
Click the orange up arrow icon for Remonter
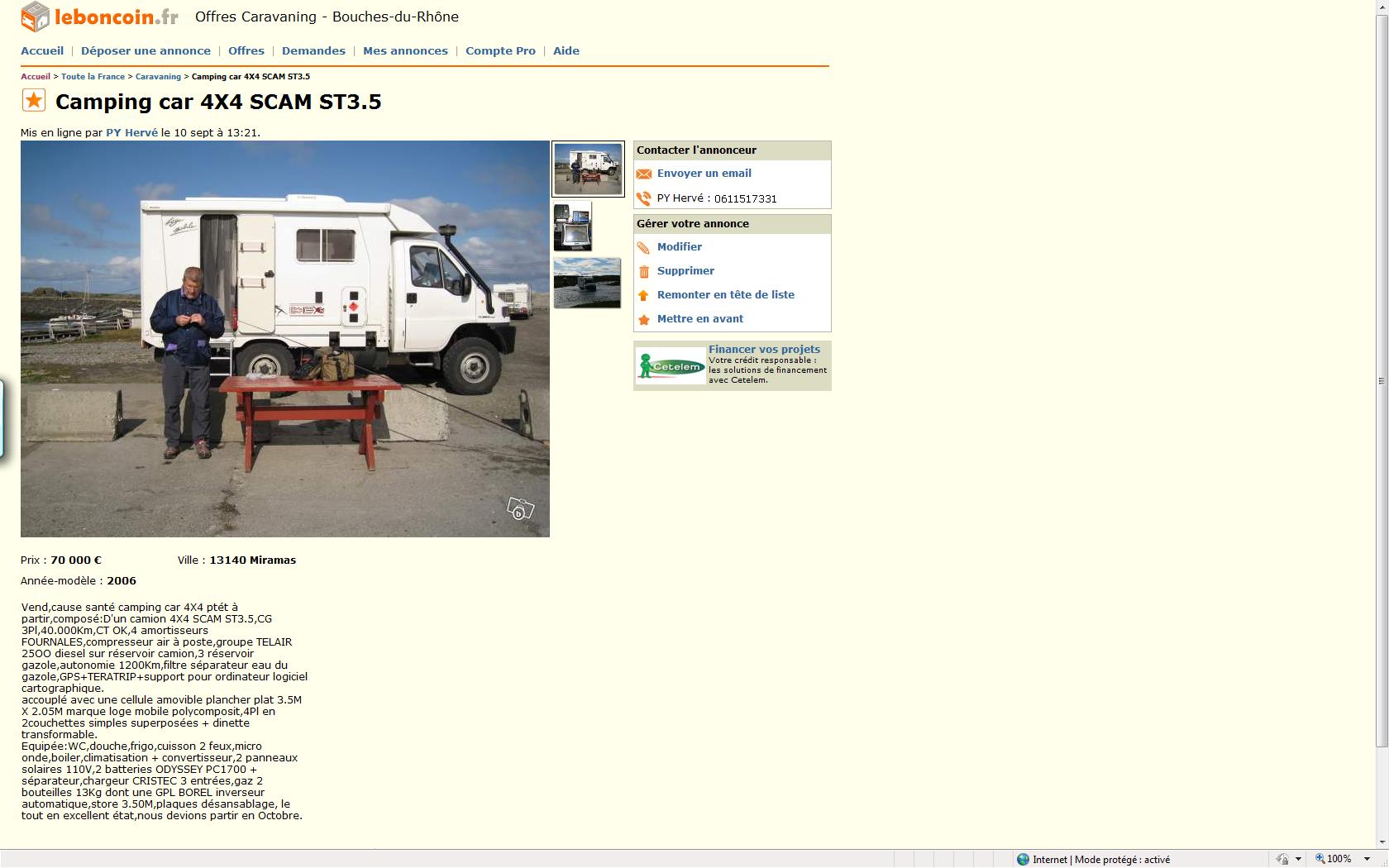click(x=644, y=295)
